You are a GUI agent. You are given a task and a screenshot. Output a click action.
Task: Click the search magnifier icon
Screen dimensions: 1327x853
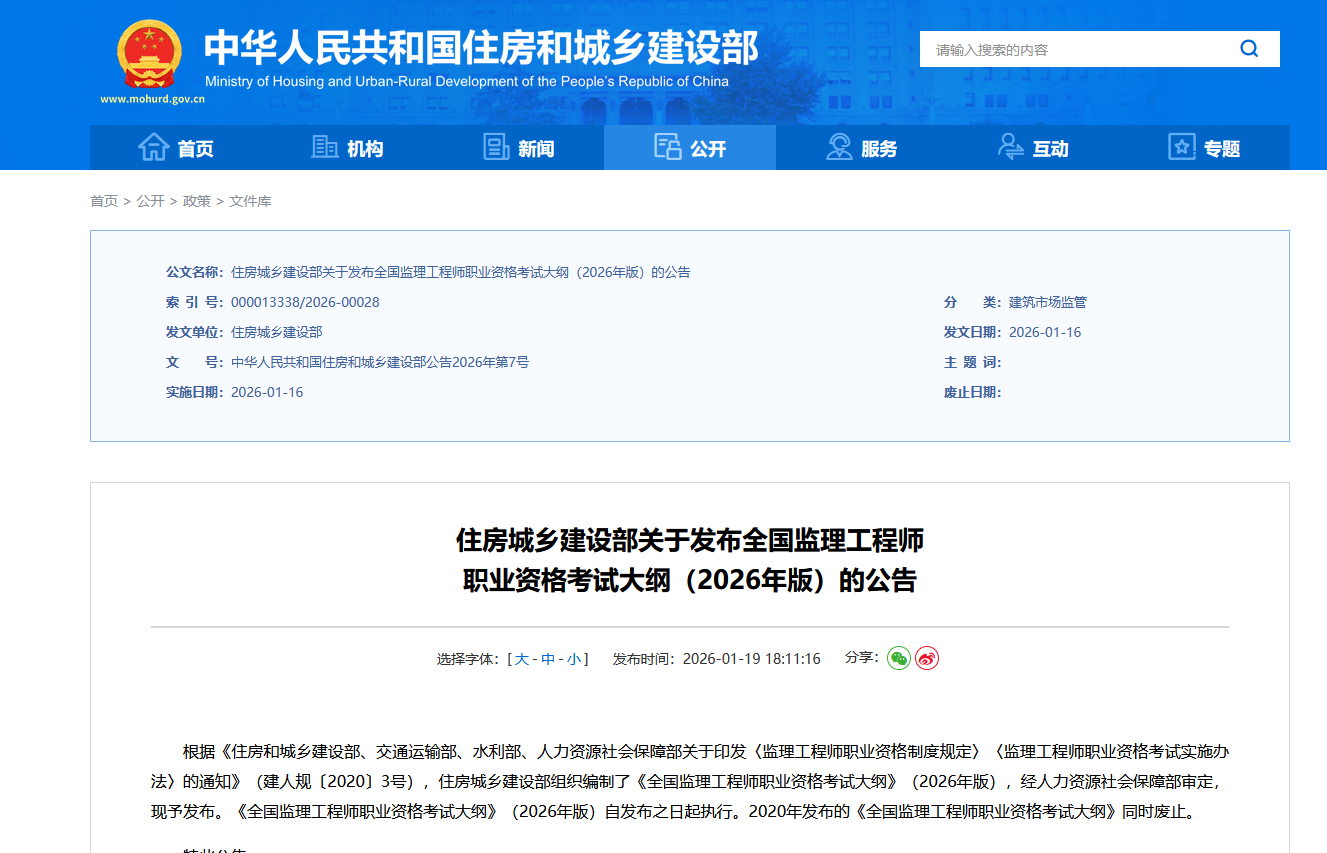pyautogui.click(x=1249, y=49)
